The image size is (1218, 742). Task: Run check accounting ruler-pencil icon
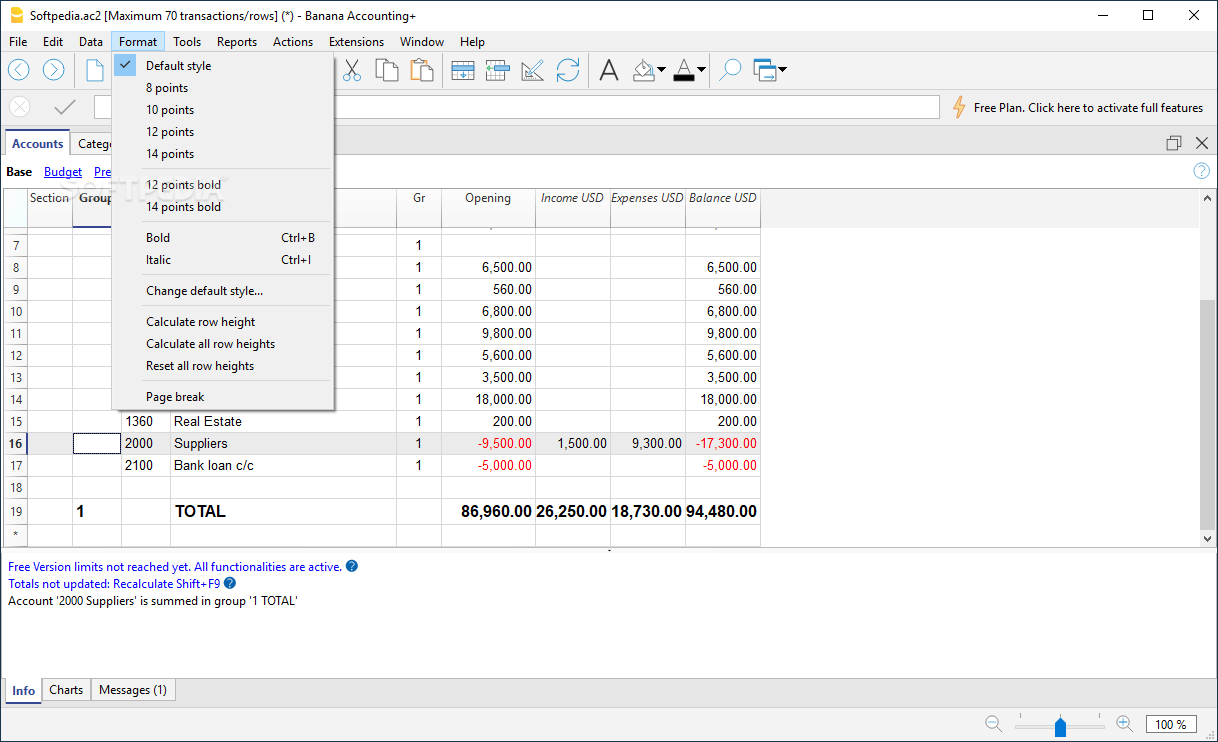tap(532, 70)
